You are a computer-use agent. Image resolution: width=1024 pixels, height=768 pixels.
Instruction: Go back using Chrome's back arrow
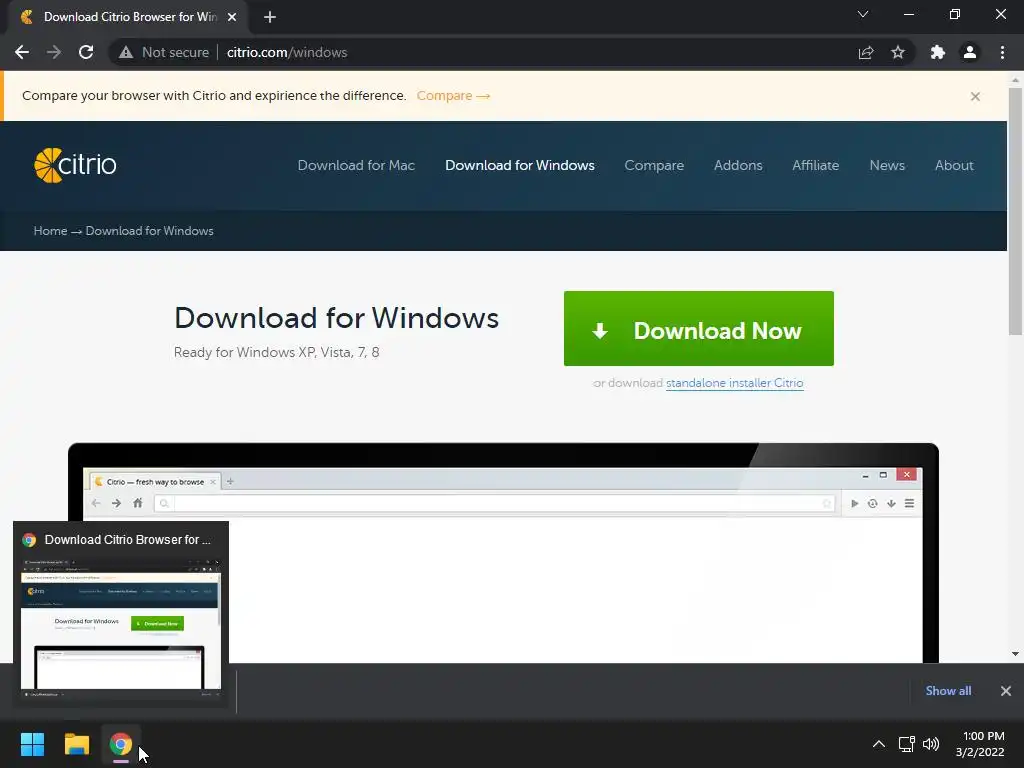point(22,52)
